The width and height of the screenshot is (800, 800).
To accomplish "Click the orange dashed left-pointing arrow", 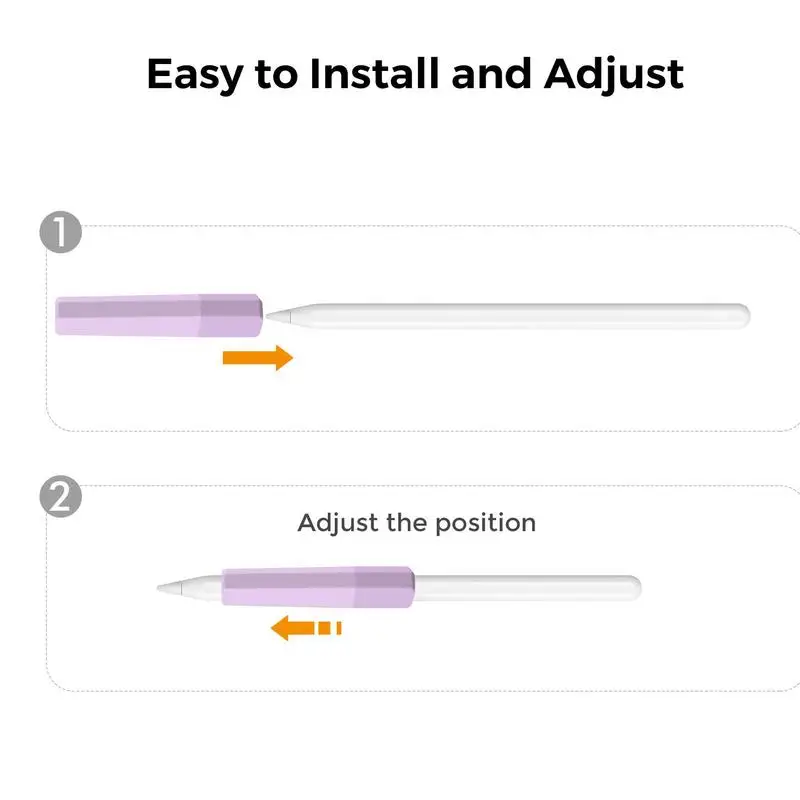I will [308, 628].
